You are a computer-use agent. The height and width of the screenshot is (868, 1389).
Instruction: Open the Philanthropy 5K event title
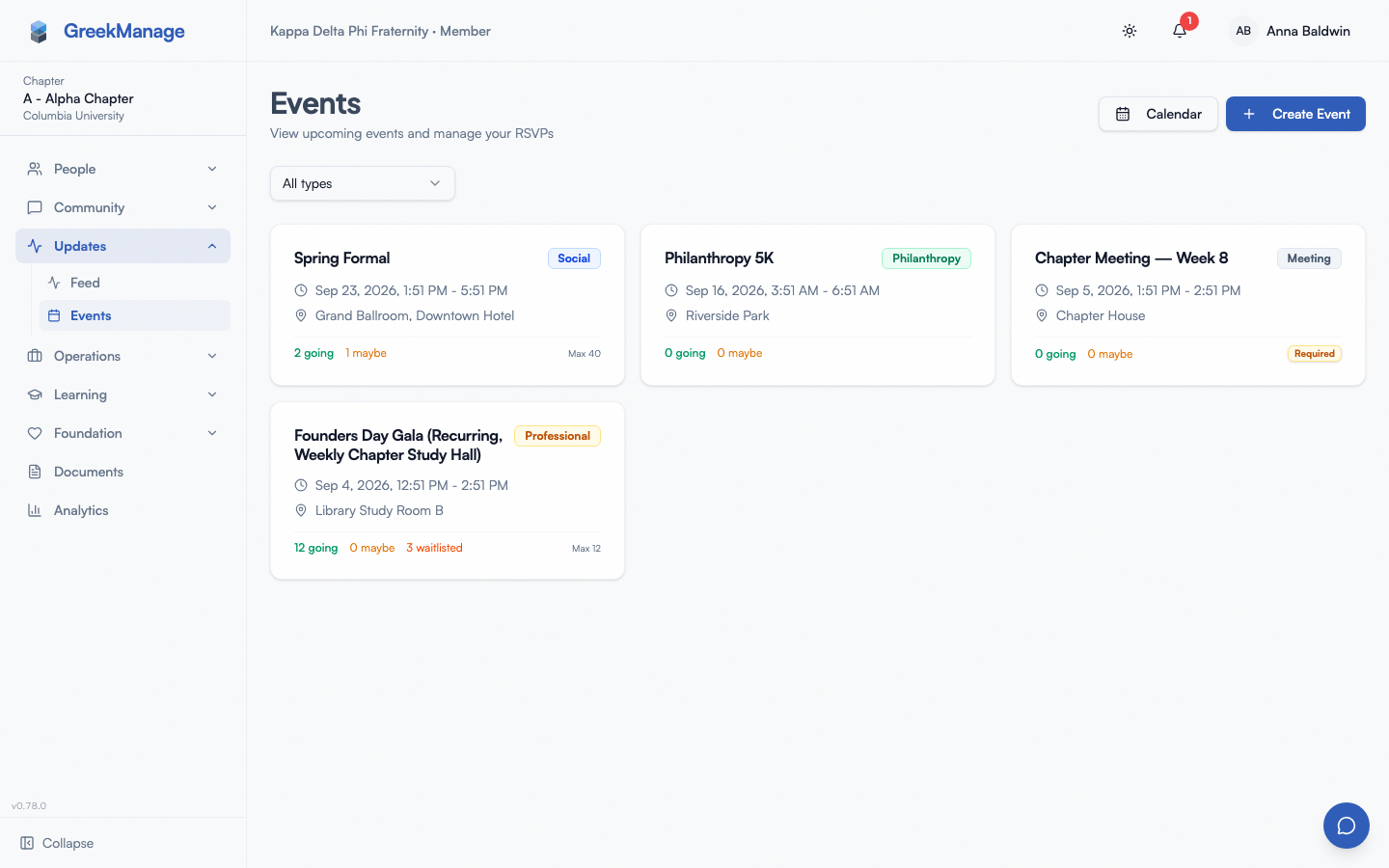[x=720, y=258]
